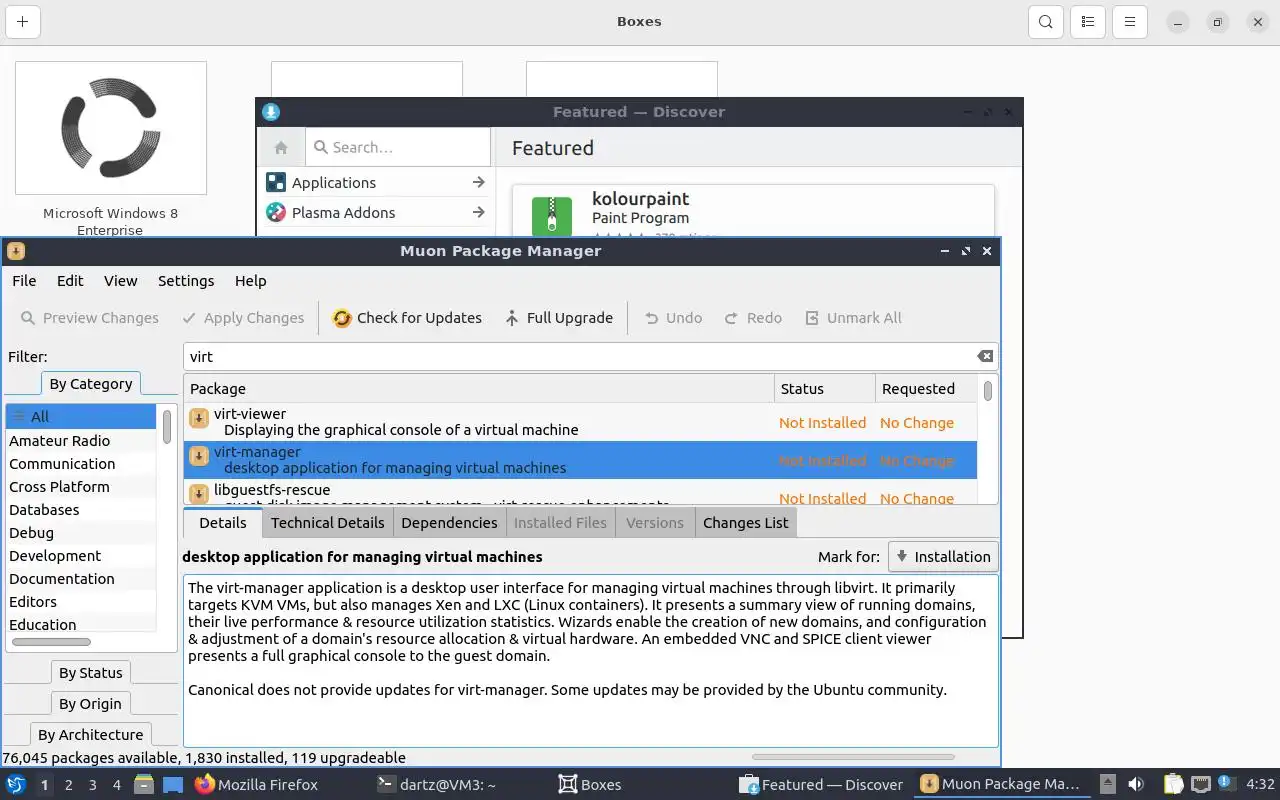Viewport: 1280px width, 800px height.
Task: Click the virt-manager package icon
Action: pos(199,456)
